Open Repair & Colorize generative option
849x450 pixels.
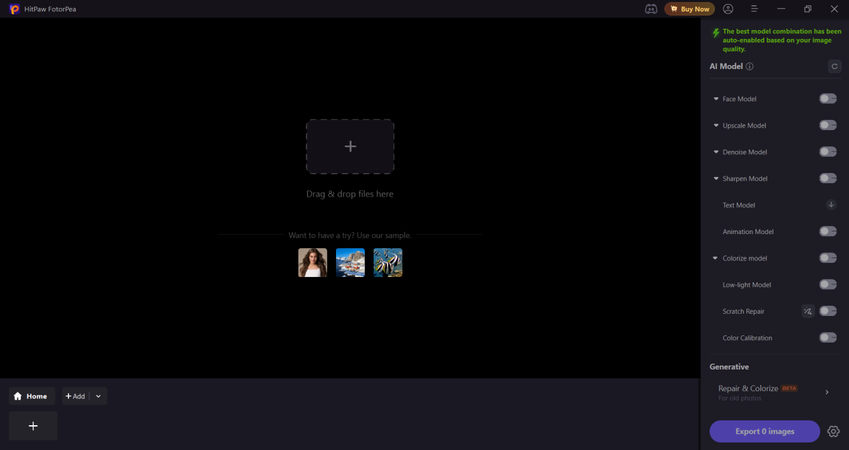775,393
